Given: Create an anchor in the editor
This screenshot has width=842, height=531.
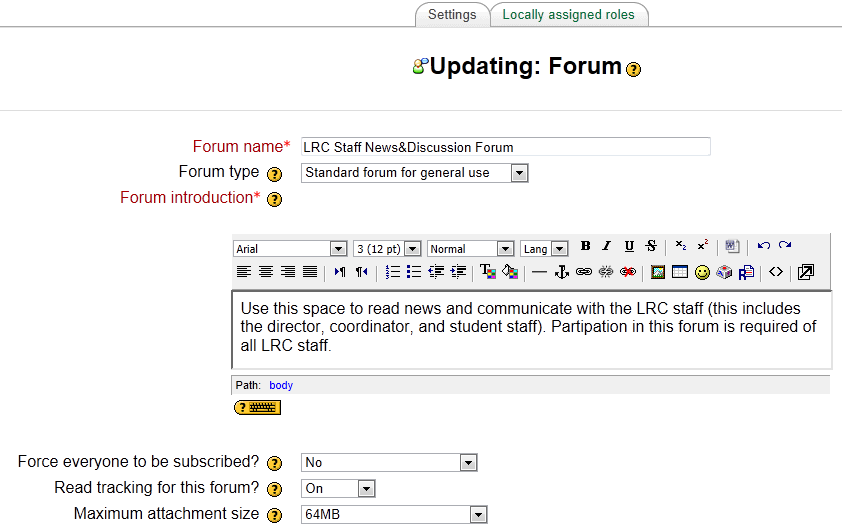Looking at the screenshot, I should click(561, 272).
